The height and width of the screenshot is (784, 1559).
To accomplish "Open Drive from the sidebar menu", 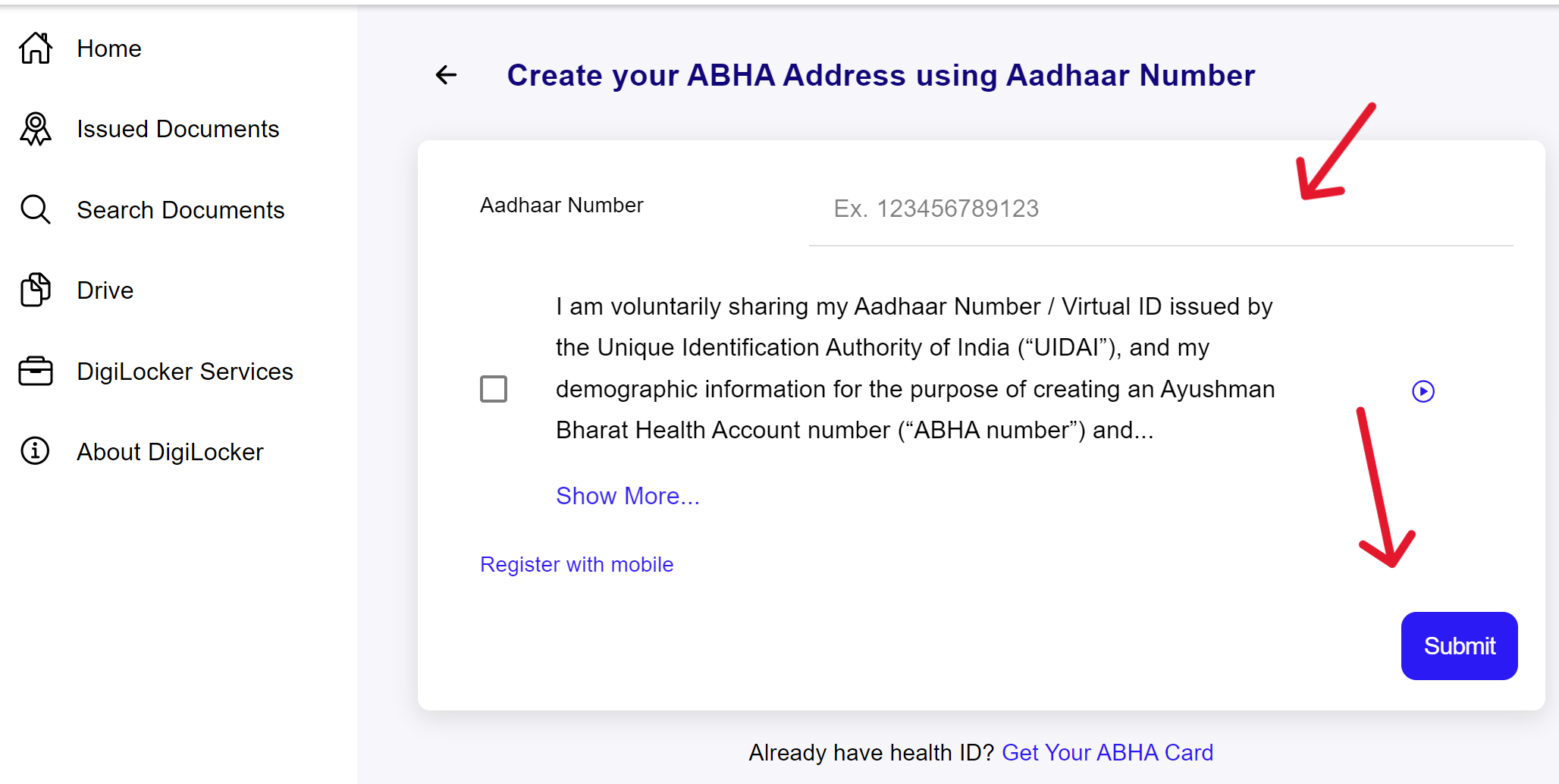I will (x=104, y=290).
